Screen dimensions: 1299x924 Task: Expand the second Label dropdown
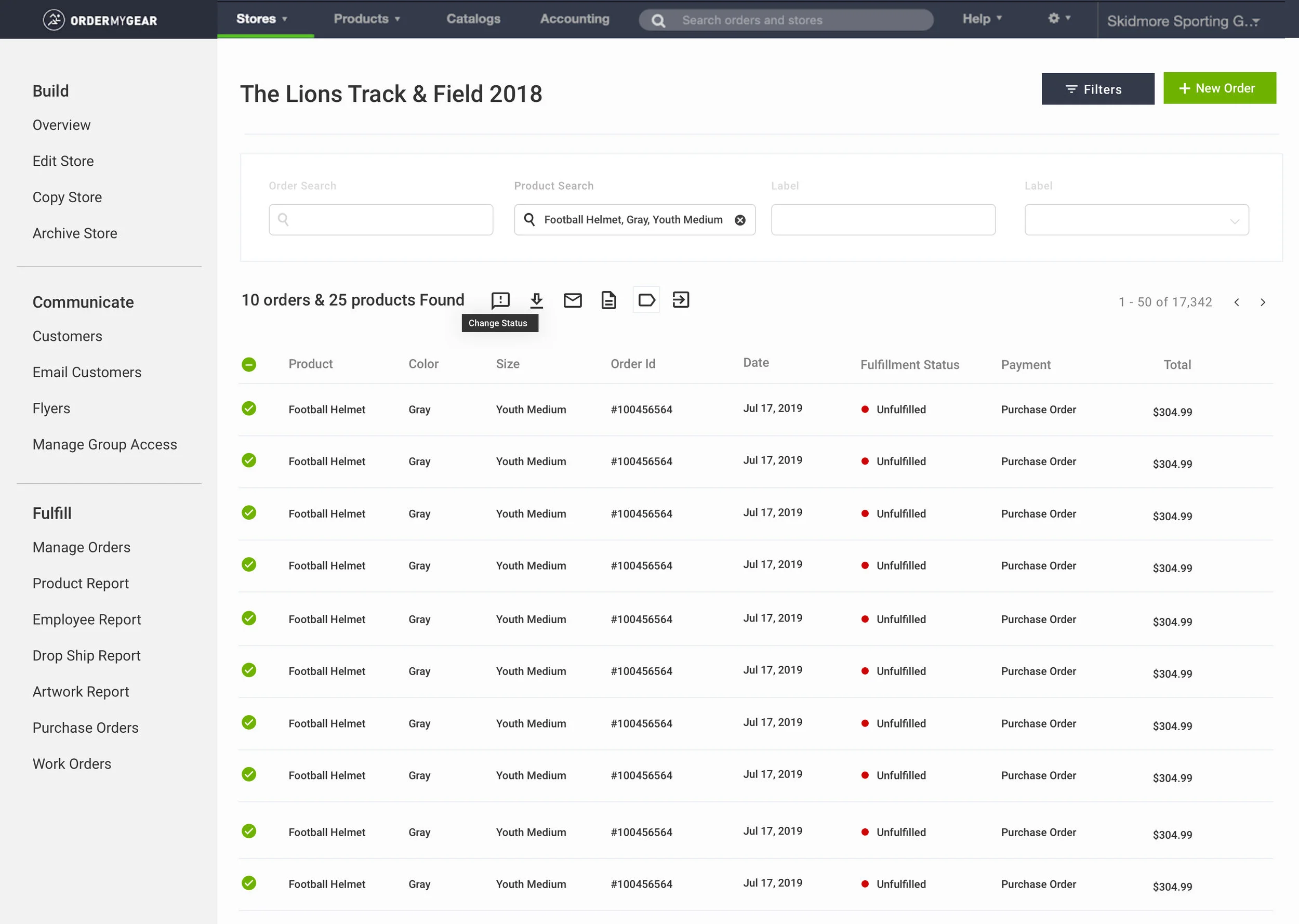click(1136, 220)
